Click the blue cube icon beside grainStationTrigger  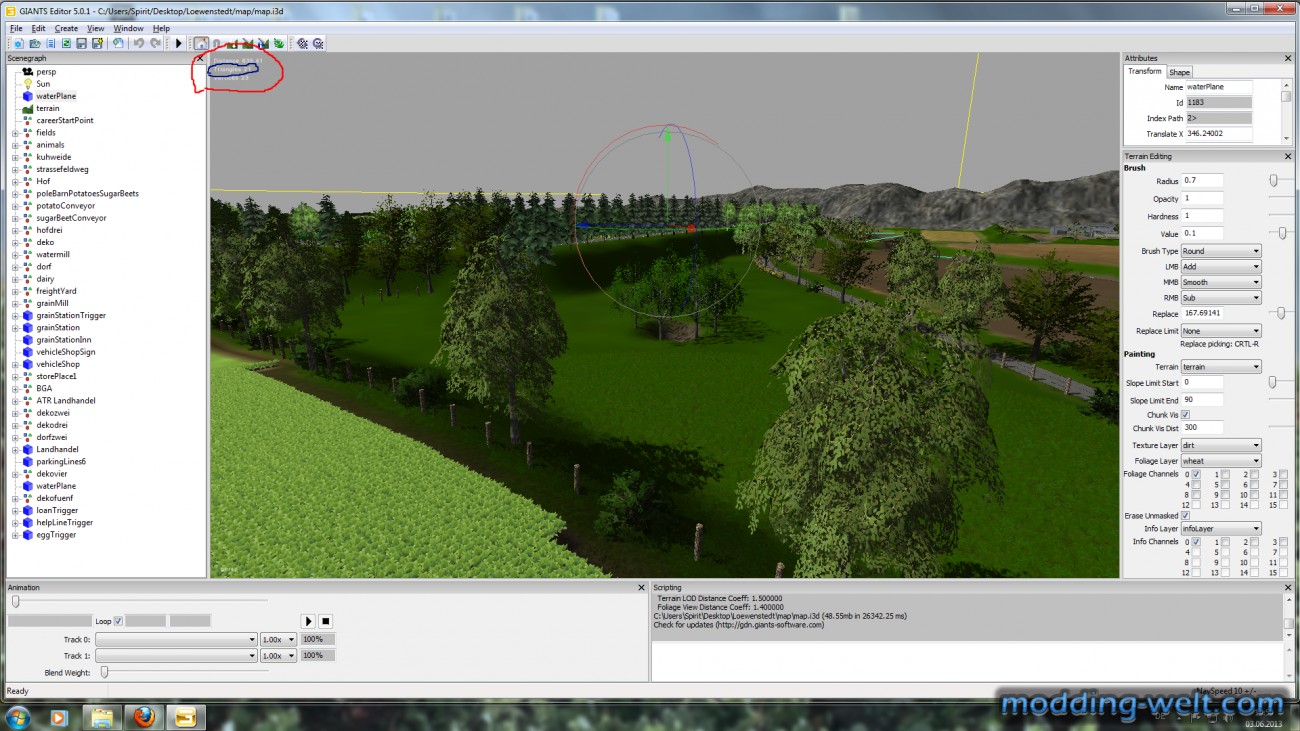pyautogui.click(x=27, y=315)
